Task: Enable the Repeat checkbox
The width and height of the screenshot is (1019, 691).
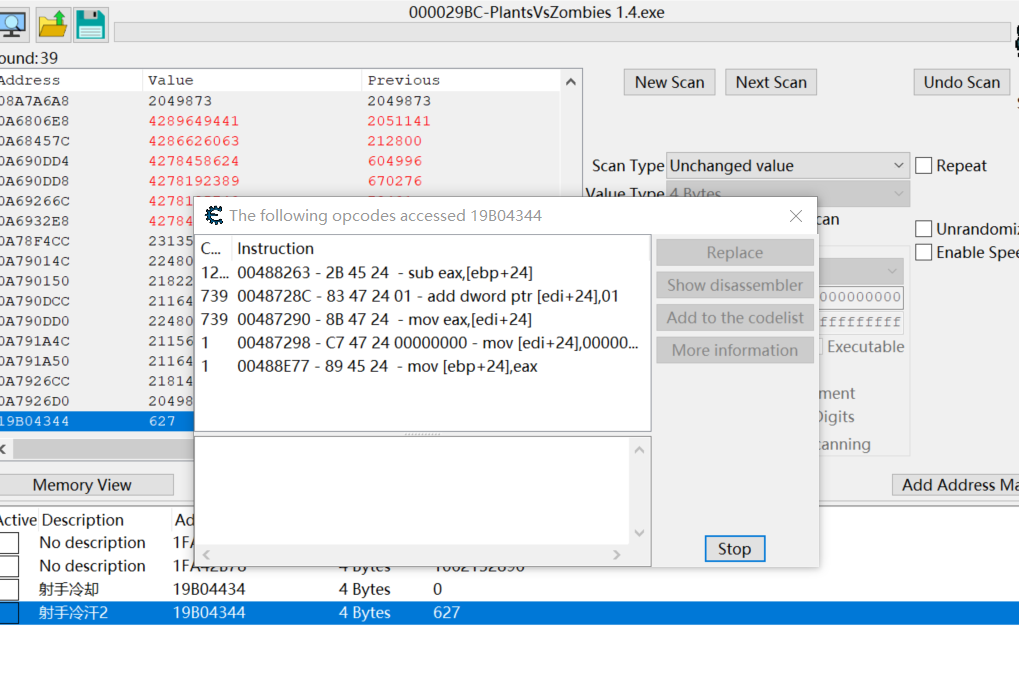Action: point(923,166)
